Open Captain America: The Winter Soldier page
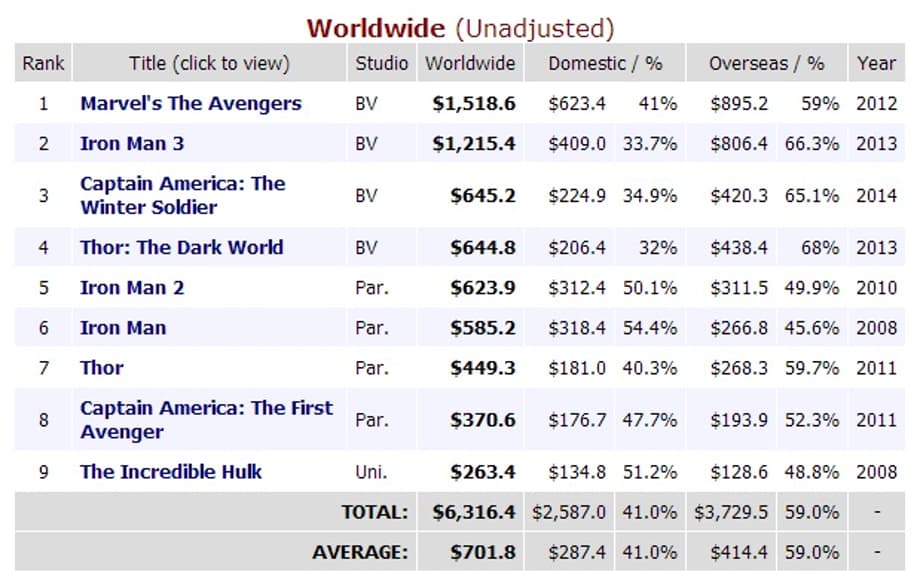This screenshot has height=587, width=920. (182, 196)
